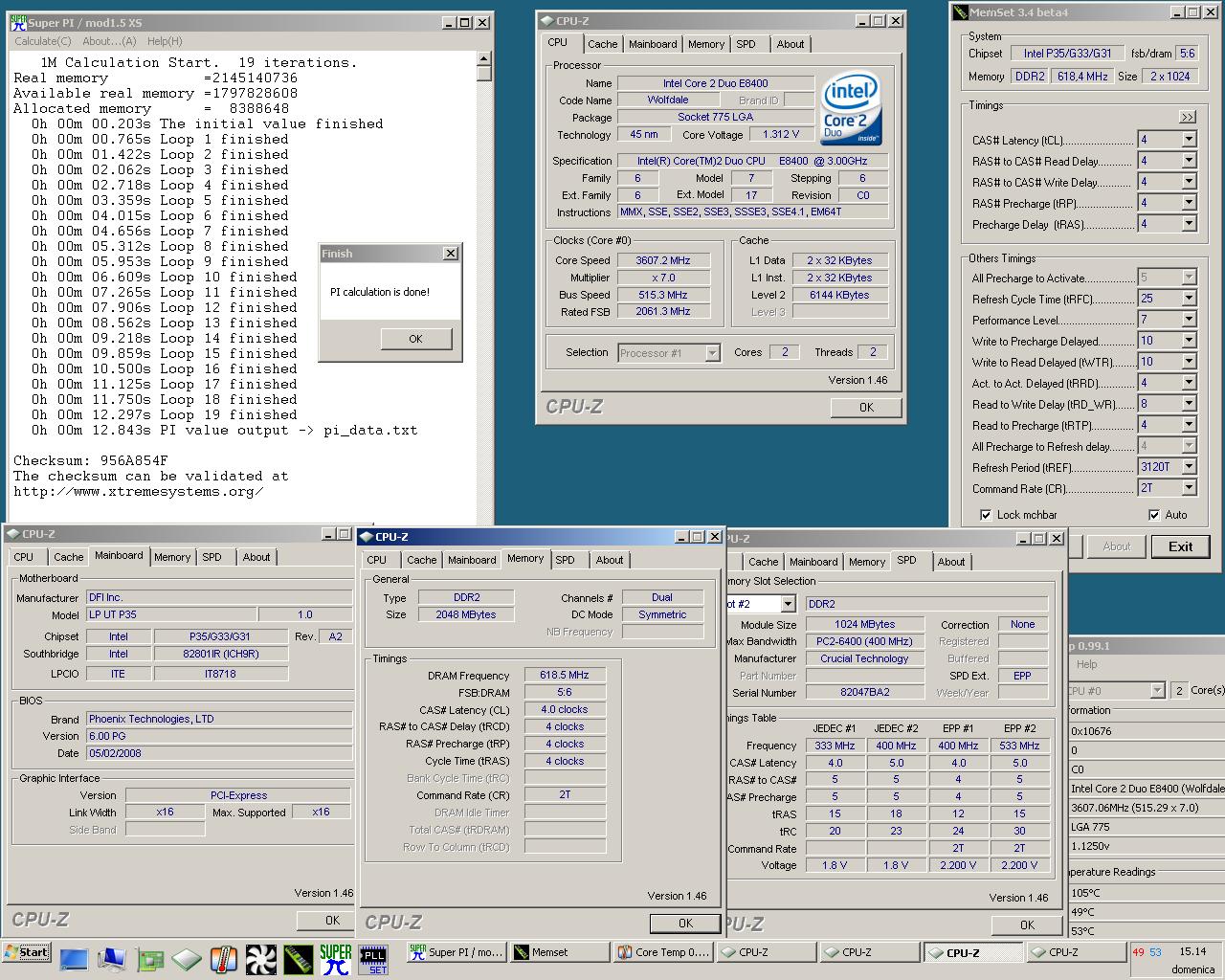
Task: Click Super PI scrollbar up arrow
Action: pyautogui.click(x=483, y=59)
